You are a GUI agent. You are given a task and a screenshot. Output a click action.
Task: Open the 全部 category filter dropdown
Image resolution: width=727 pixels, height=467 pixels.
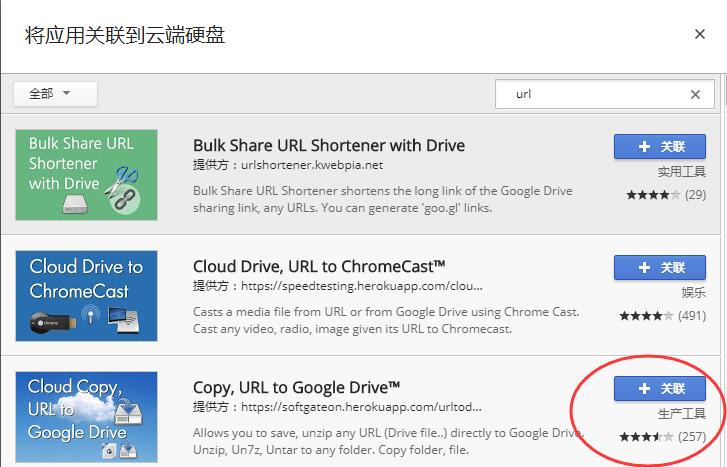tap(55, 94)
